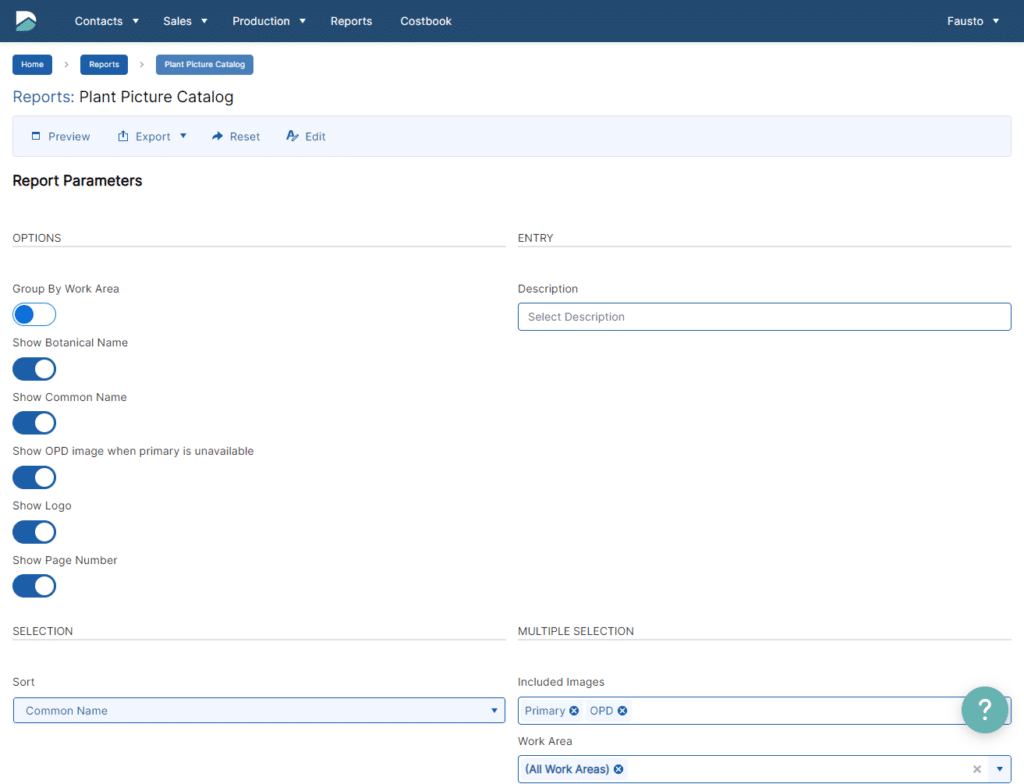Viewport: 1024px width, 784px height.
Task: Click the Home breadcrumb button
Action: click(x=32, y=65)
